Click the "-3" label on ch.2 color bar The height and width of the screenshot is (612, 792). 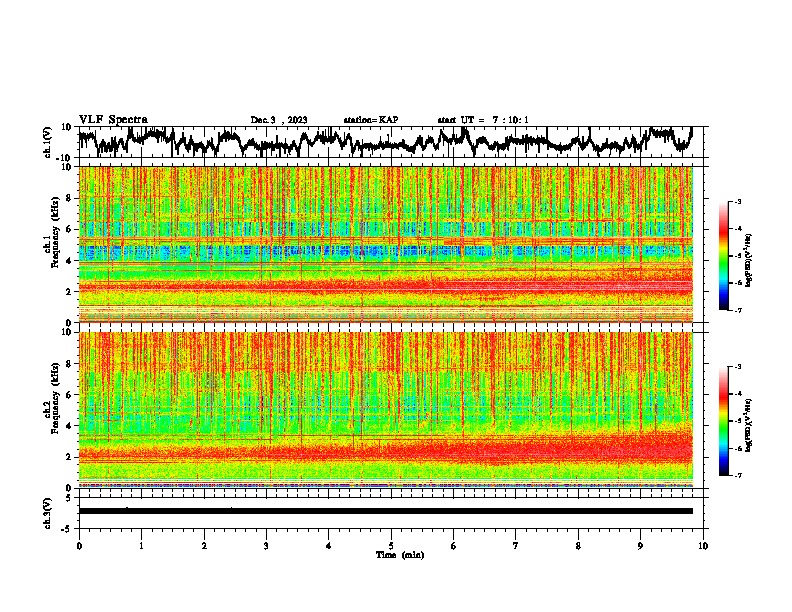(x=738, y=367)
